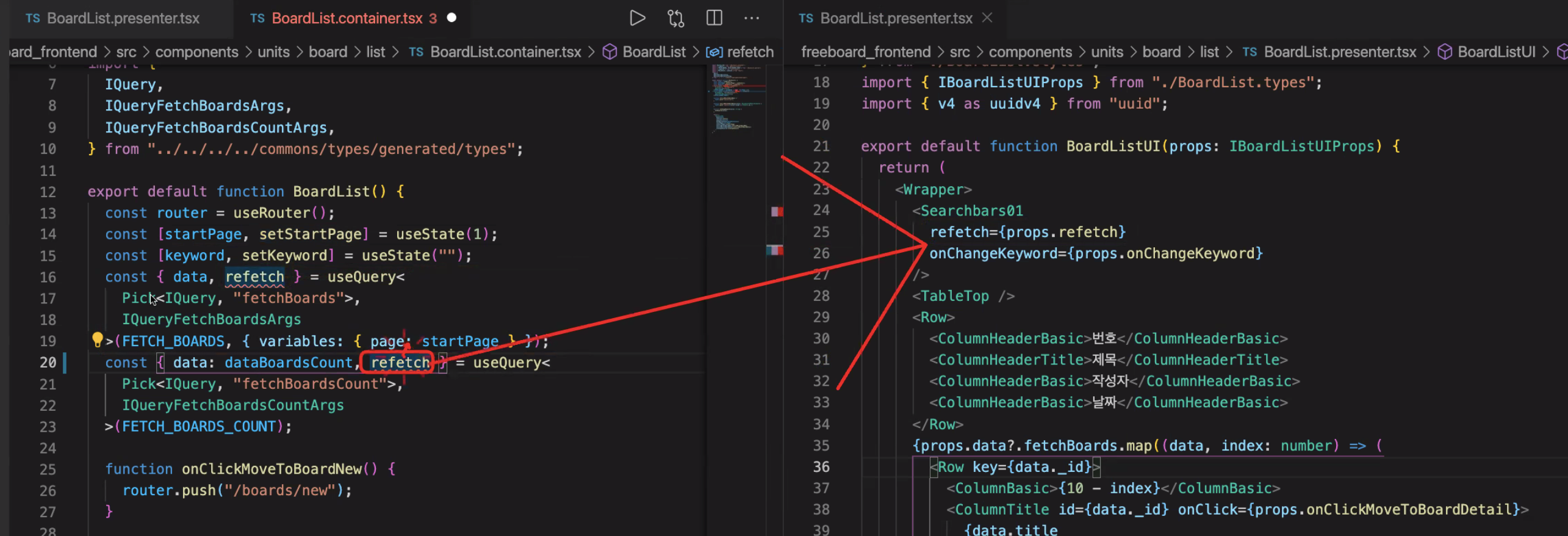The width and height of the screenshot is (1568, 536).
Task: Click IBoardListUIProps in line 18 import
Action: pyautogui.click(x=1010, y=82)
